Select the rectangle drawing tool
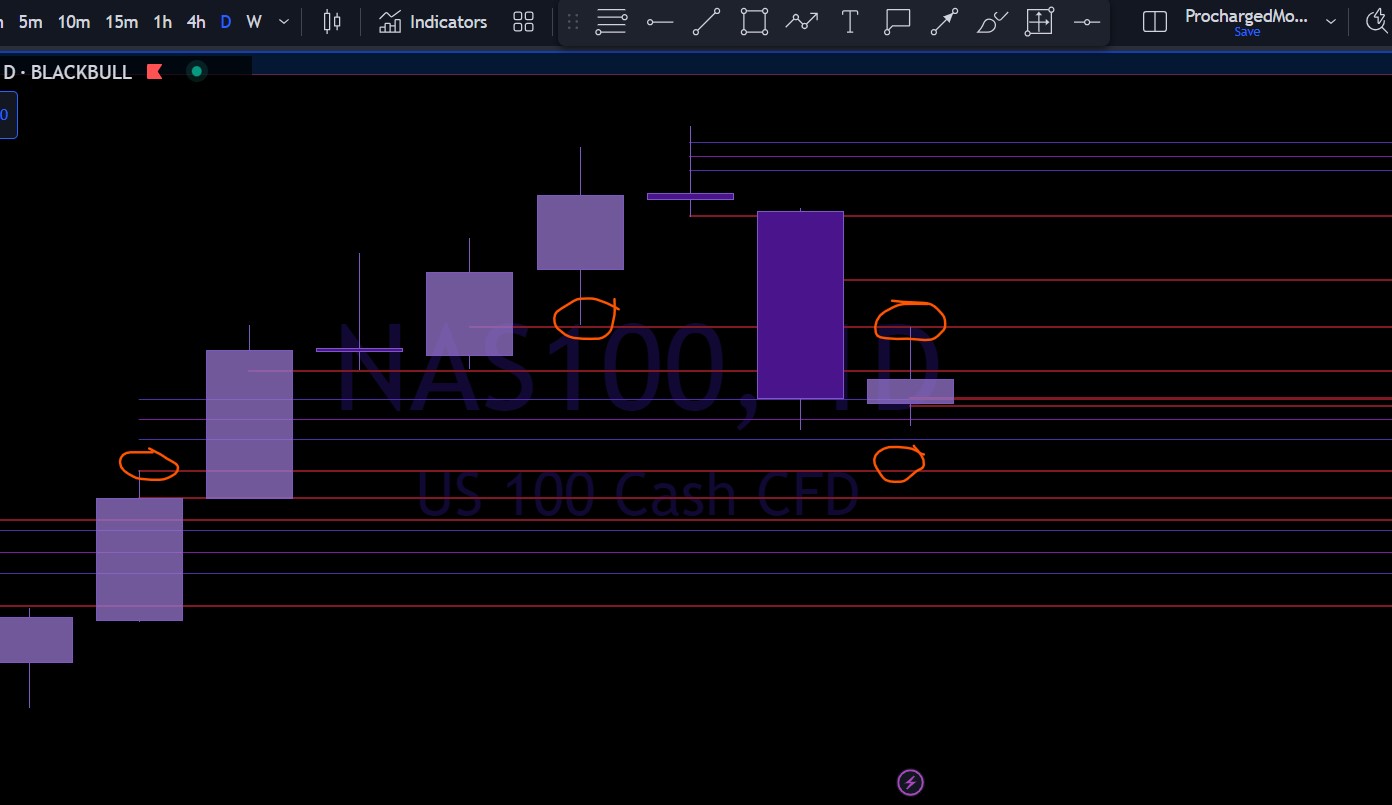Viewport: 1392px width, 805px height. (754, 22)
